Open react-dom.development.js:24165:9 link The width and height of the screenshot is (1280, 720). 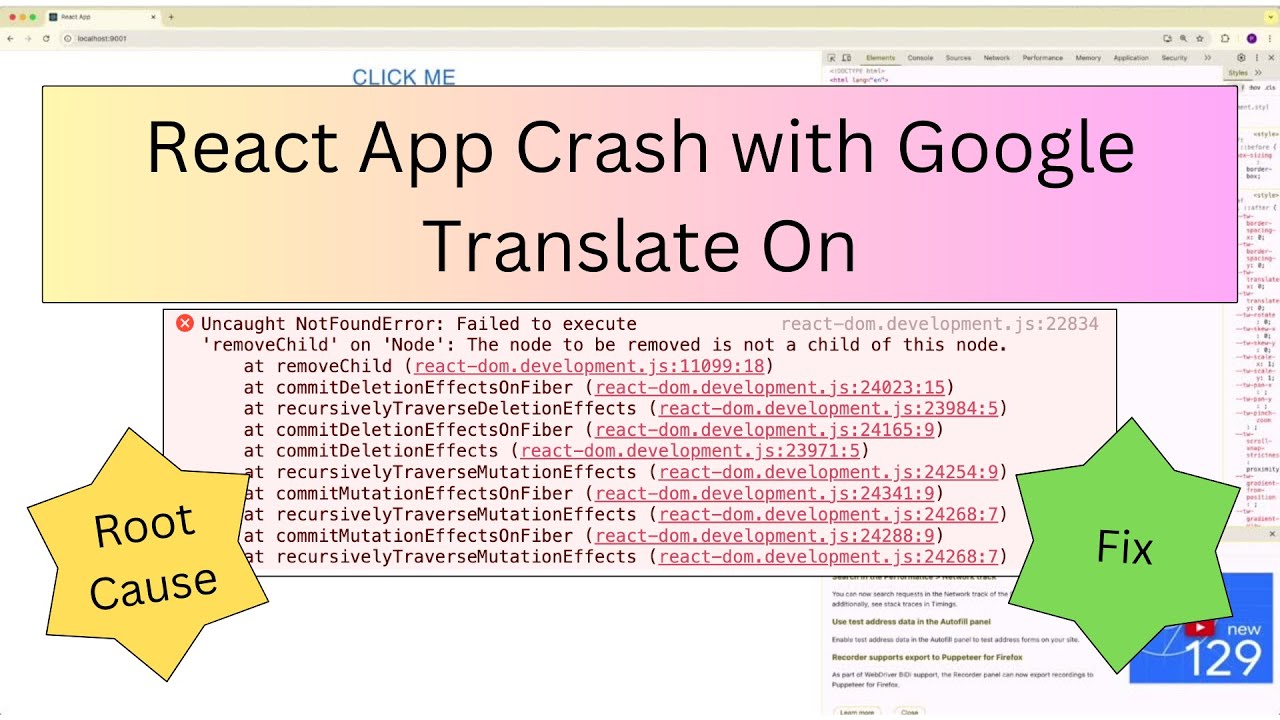tap(764, 429)
